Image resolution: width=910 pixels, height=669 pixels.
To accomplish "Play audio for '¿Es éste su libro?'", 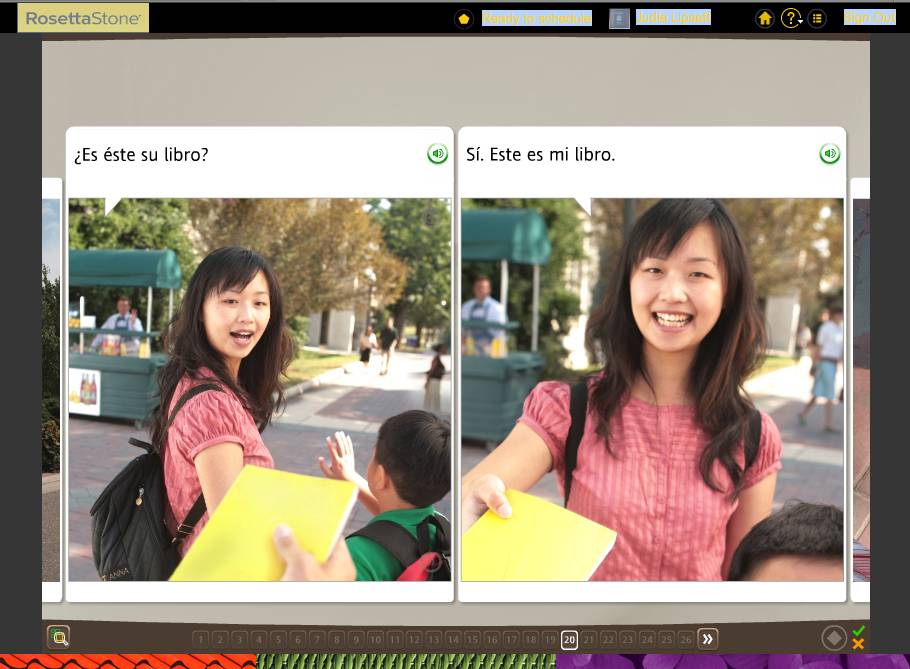I will 438,154.
